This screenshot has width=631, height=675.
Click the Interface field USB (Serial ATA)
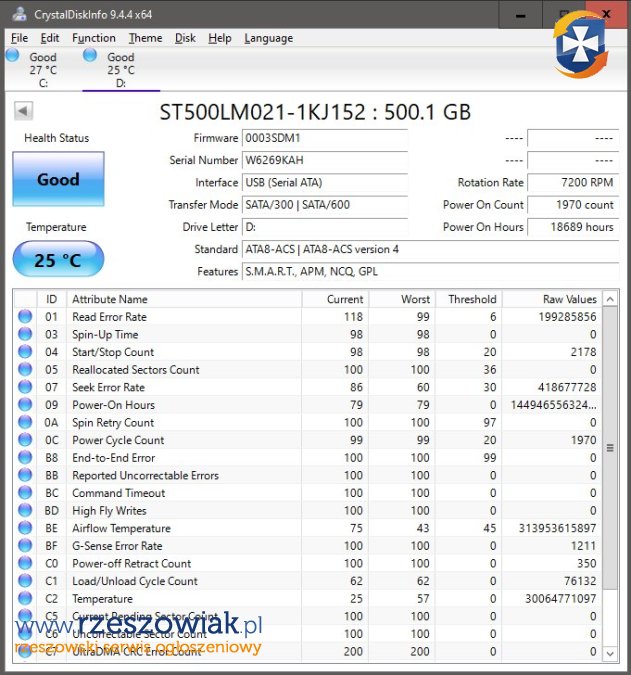click(325, 183)
